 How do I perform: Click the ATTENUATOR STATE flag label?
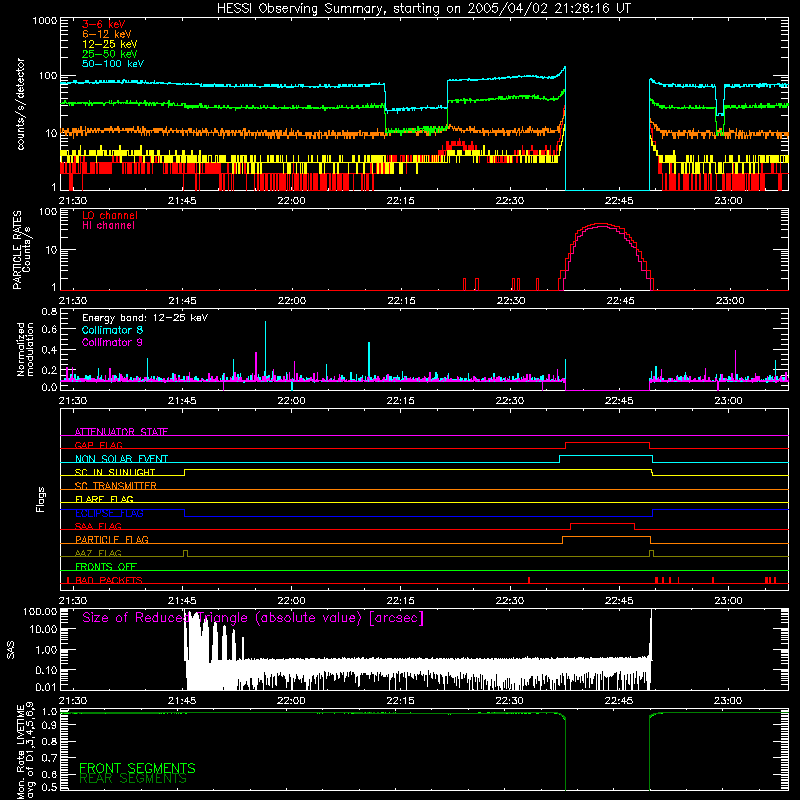[x=121, y=432]
